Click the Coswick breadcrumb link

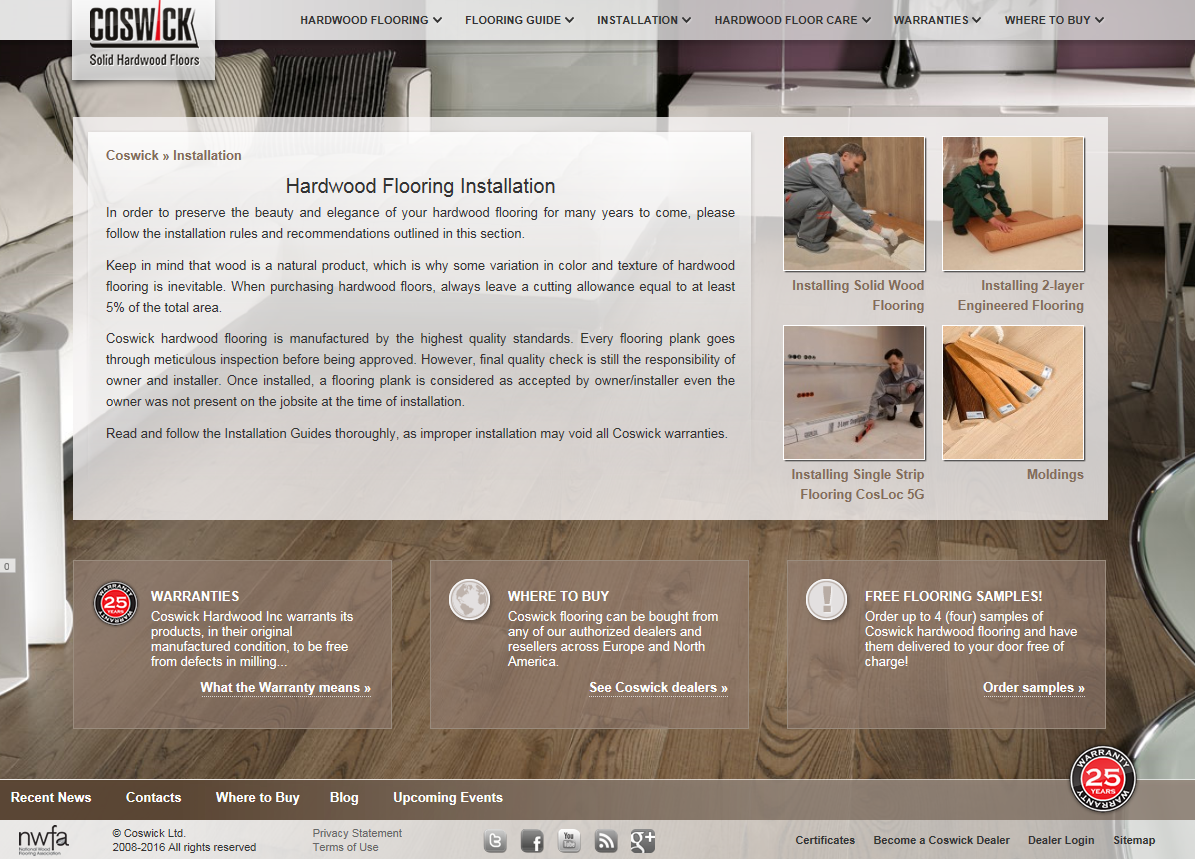pos(132,155)
